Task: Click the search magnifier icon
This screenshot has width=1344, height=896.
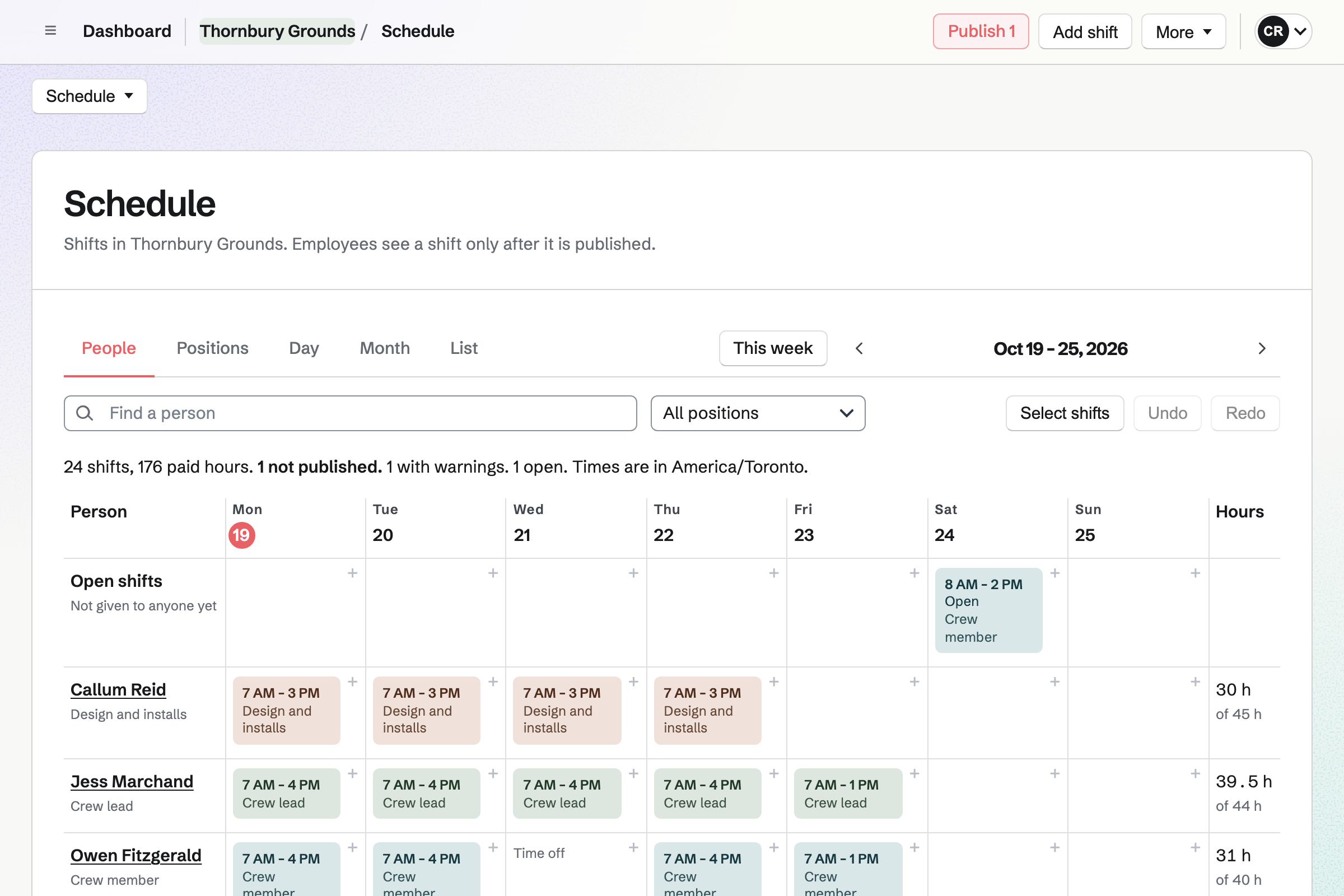Action: pos(85,413)
